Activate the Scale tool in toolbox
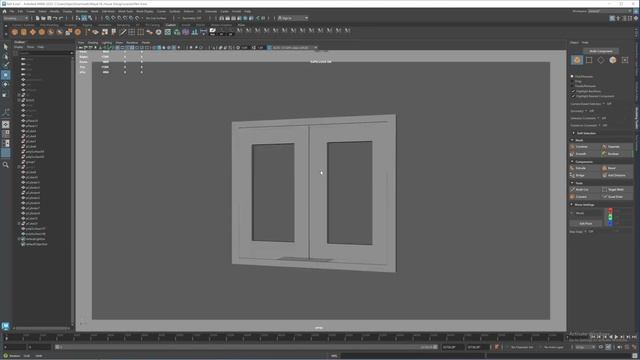 (6, 94)
